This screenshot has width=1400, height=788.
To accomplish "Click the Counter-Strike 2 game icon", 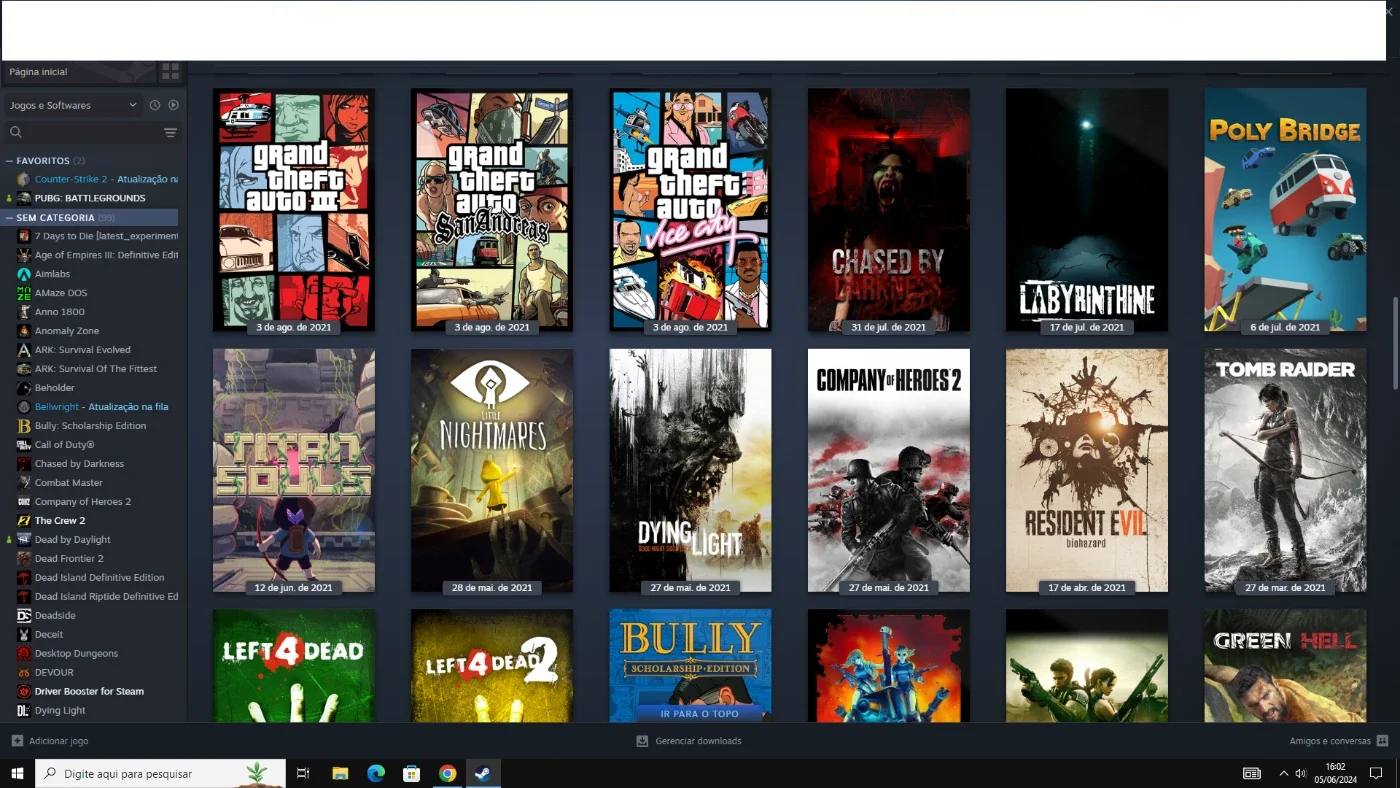I will (x=24, y=179).
